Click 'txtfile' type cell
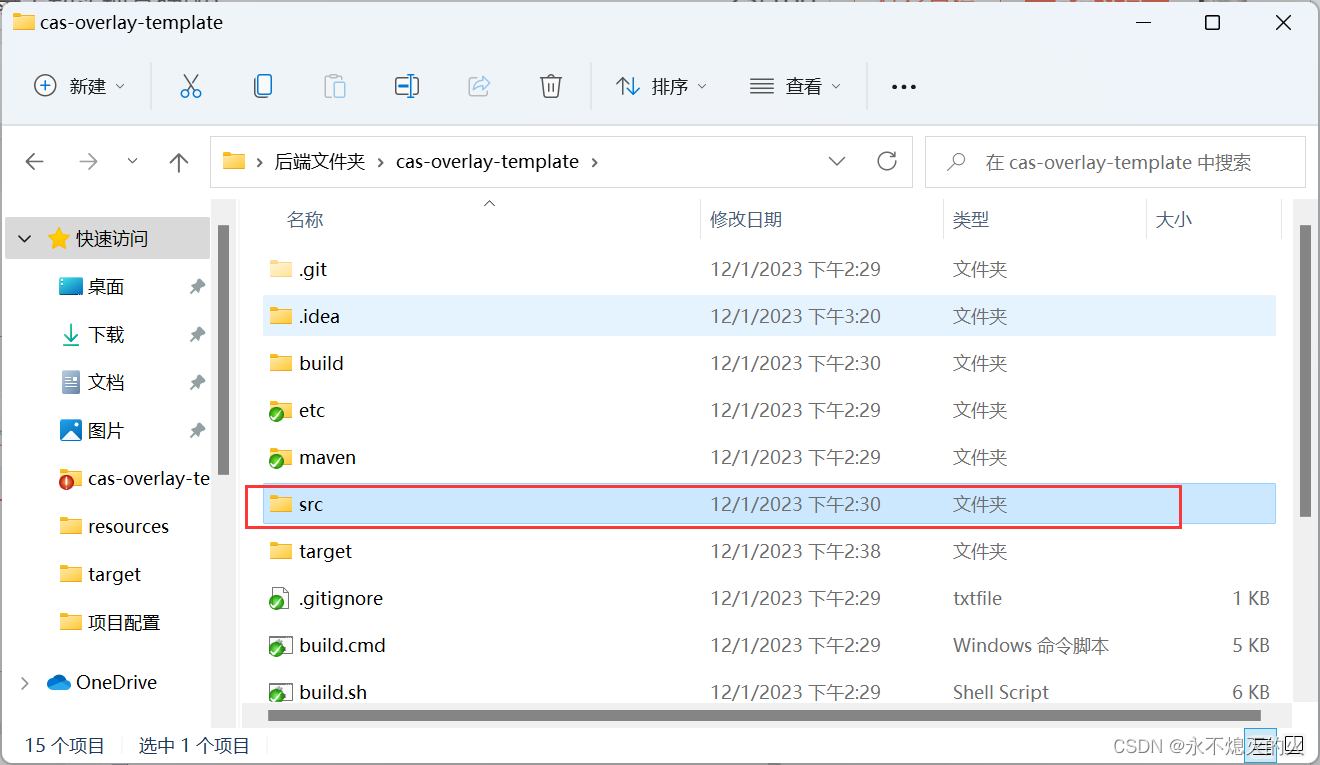1320x765 pixels. tap(977, 599)
